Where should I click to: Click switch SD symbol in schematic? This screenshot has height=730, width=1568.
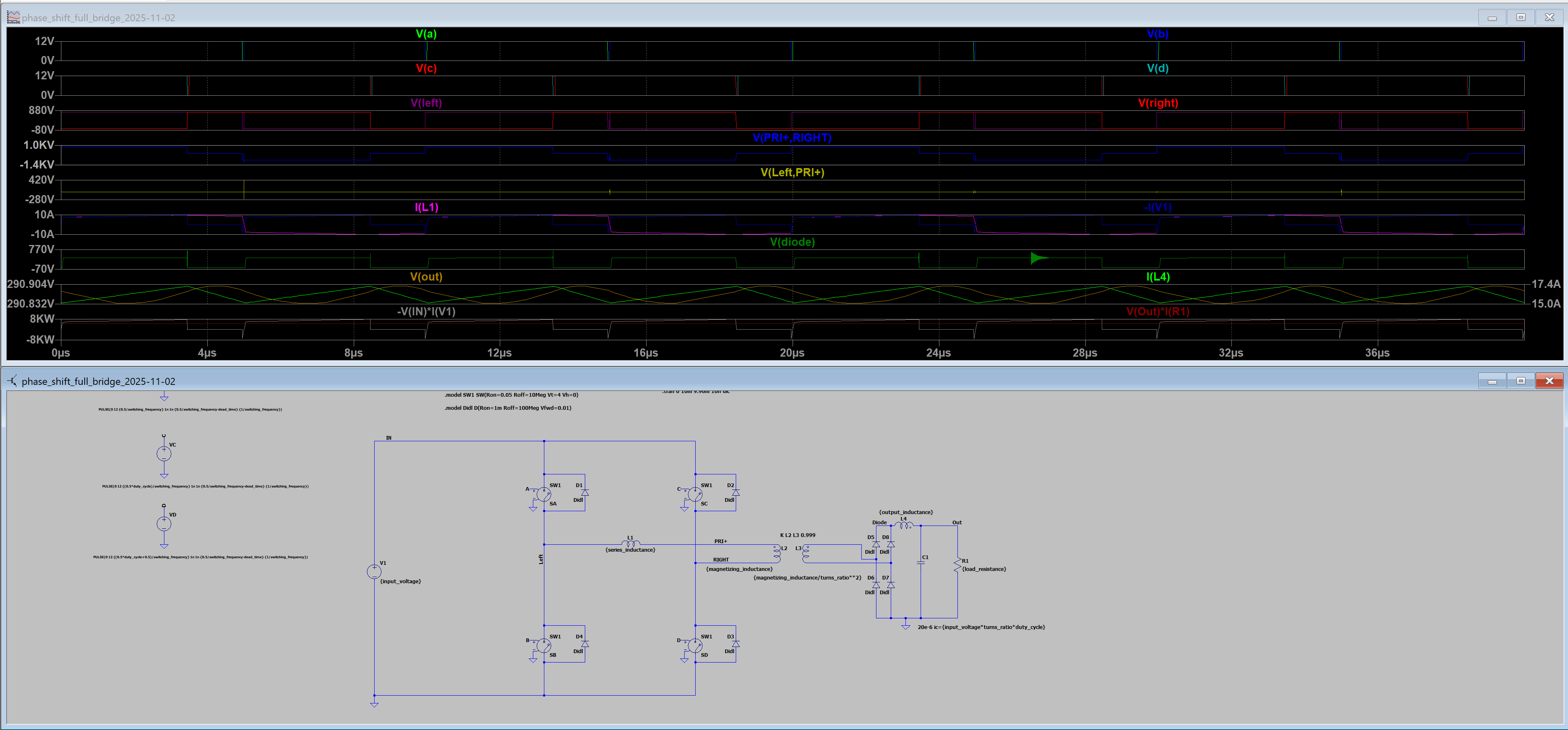(x=694, y=645)
